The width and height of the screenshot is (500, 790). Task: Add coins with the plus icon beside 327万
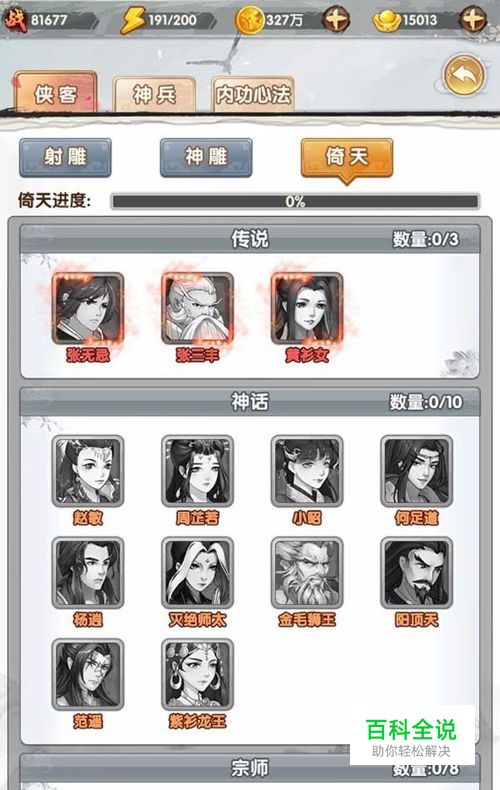point(336,20)
